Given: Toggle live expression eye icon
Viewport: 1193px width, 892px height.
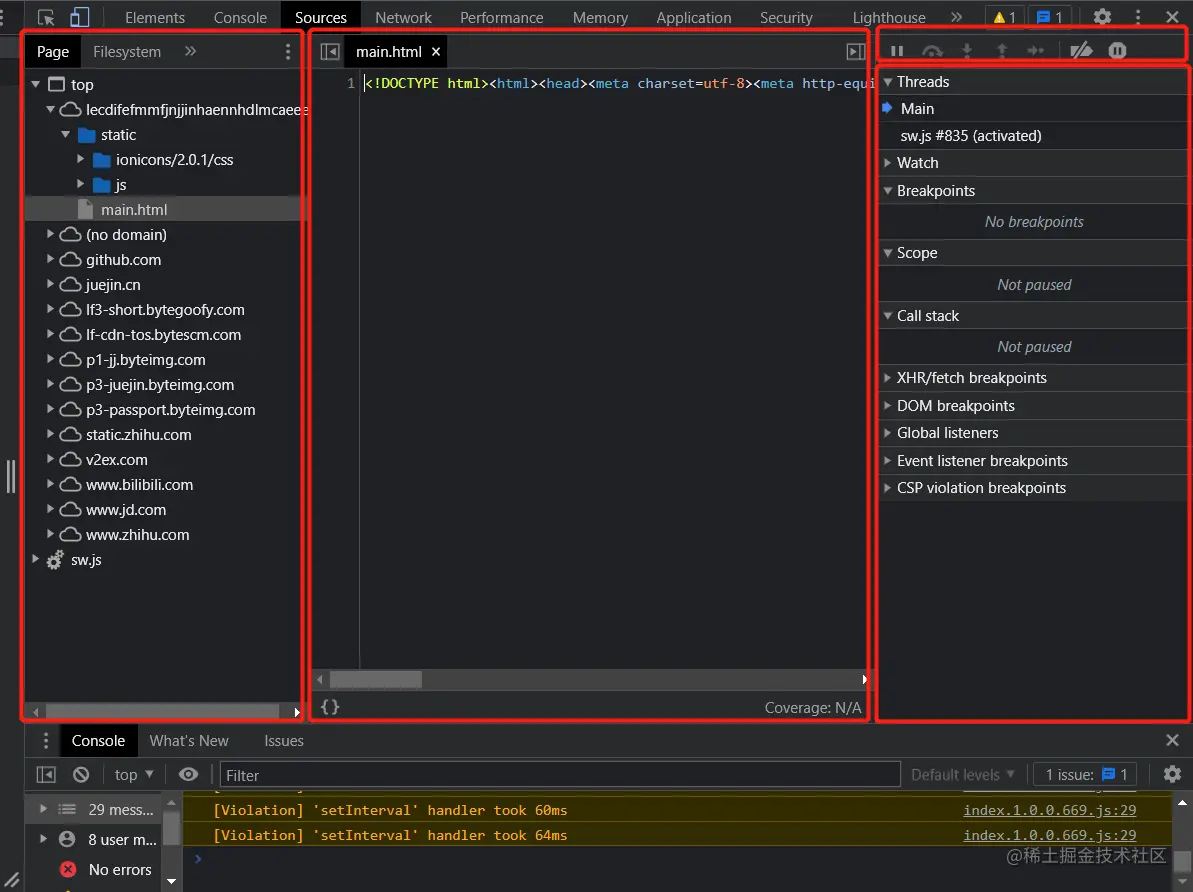Looking at the screenshot, I should 188,774.
